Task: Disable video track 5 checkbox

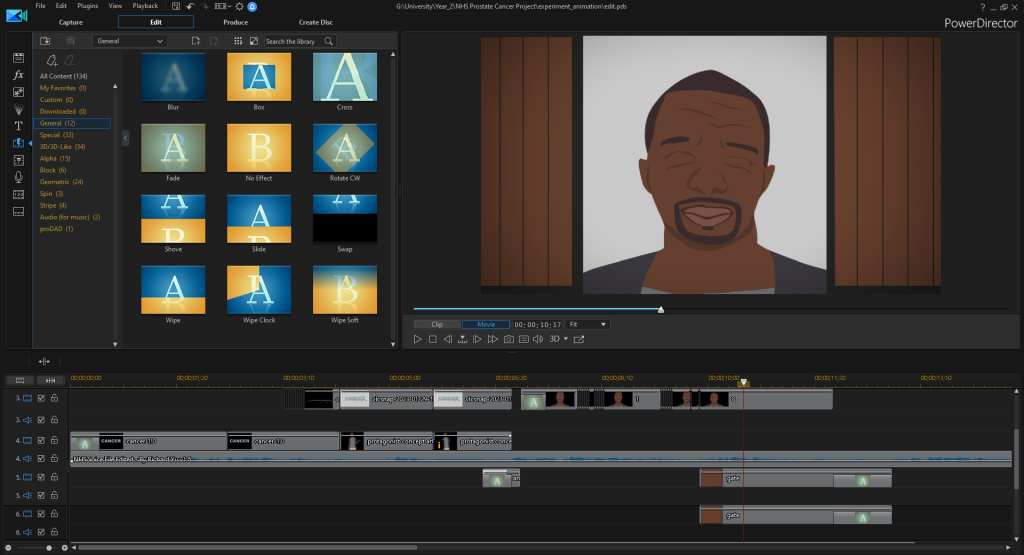Action: tap(41, 477)
